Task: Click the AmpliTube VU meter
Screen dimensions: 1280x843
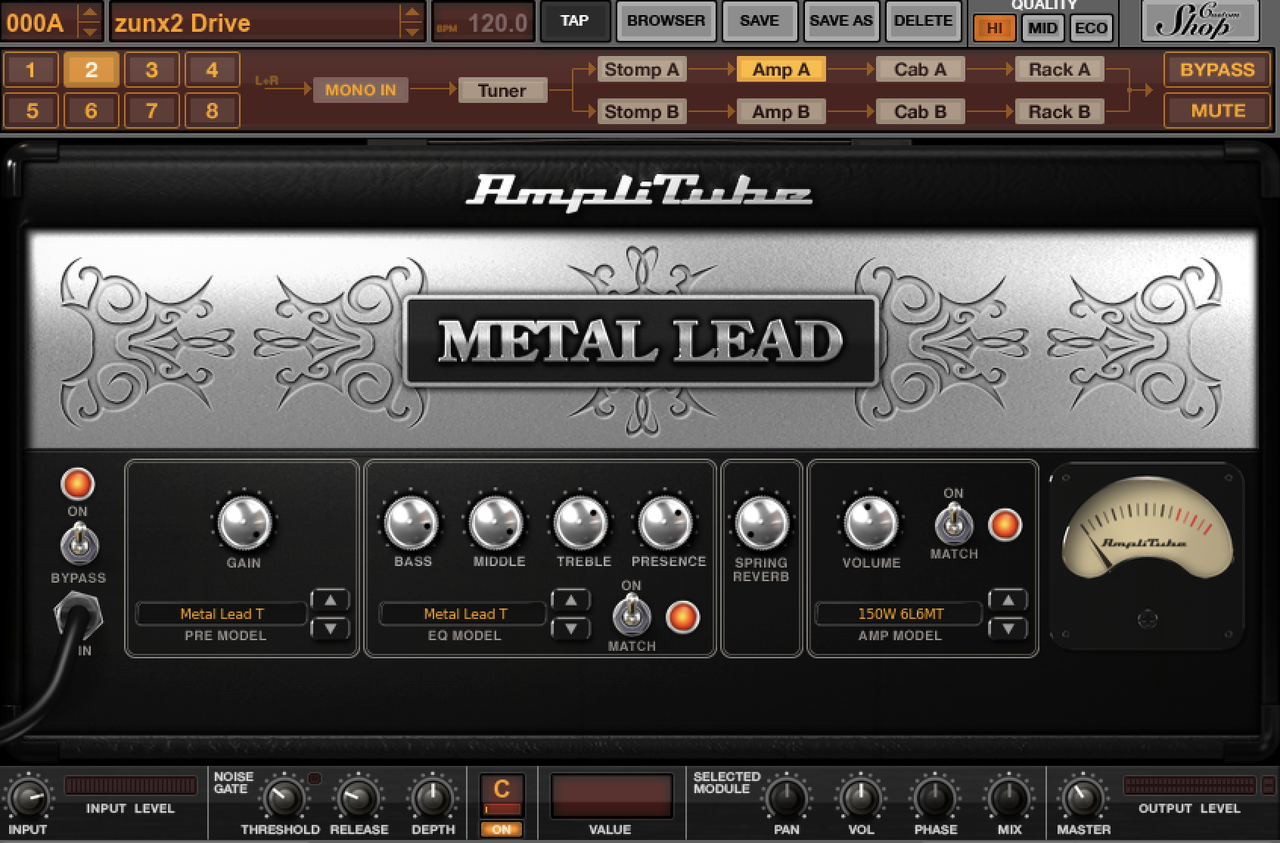Action: click(x=1147, y=556)
